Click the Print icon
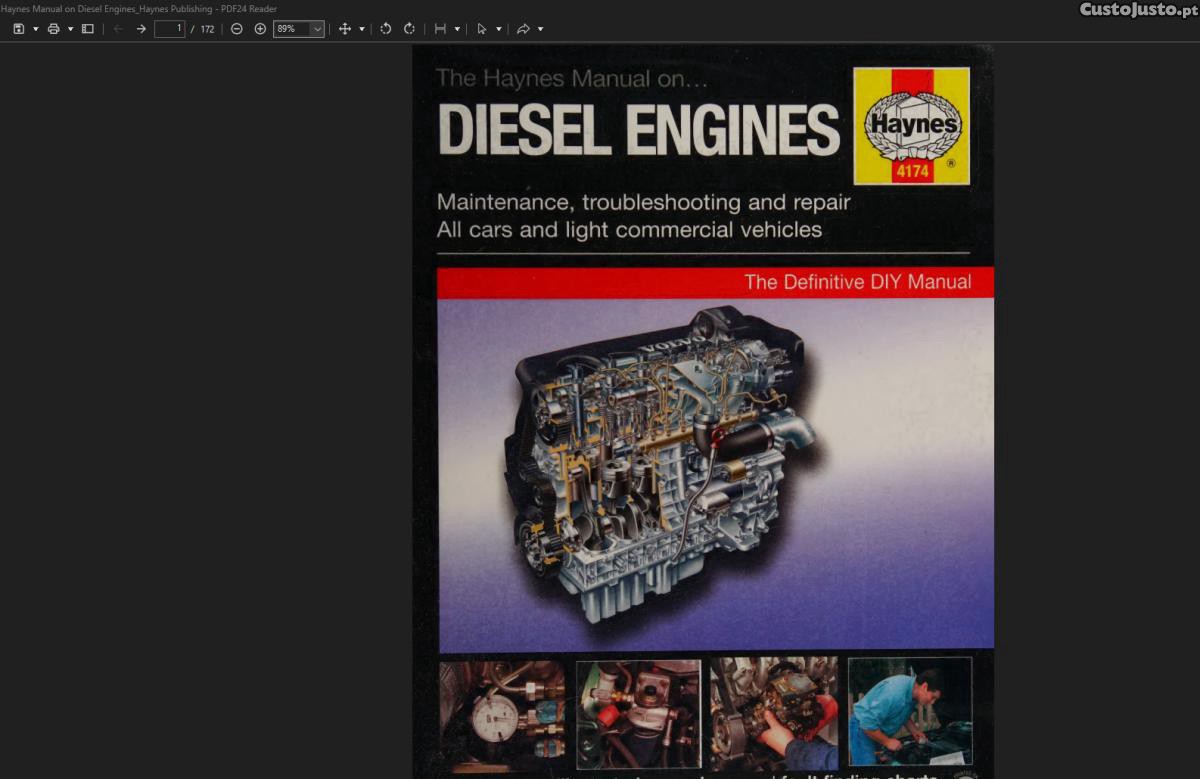Image resolution: width=1200 pixels, height=779 pixels. click(x=54, y=29)
